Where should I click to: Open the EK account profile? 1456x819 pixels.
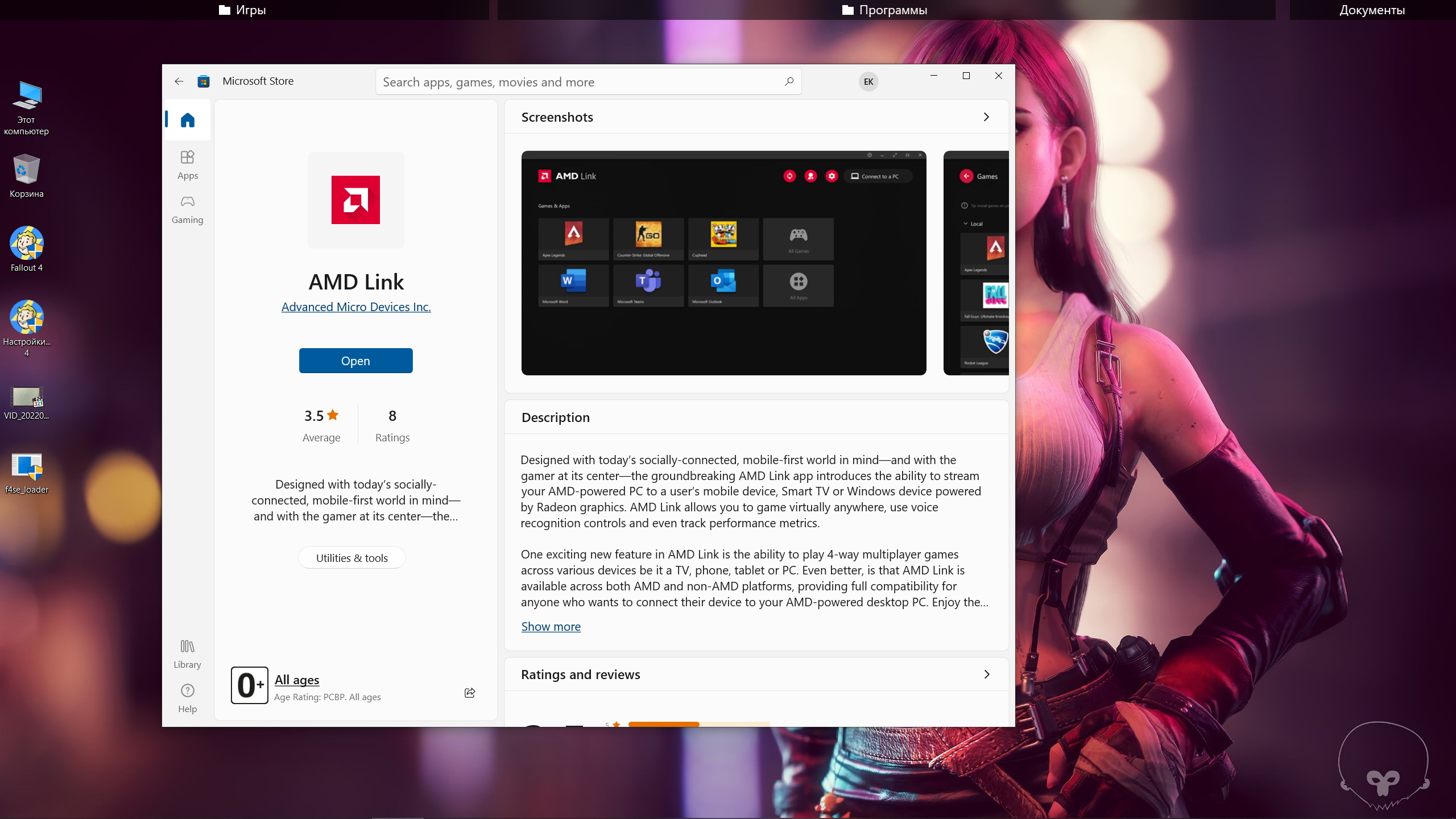868,81
